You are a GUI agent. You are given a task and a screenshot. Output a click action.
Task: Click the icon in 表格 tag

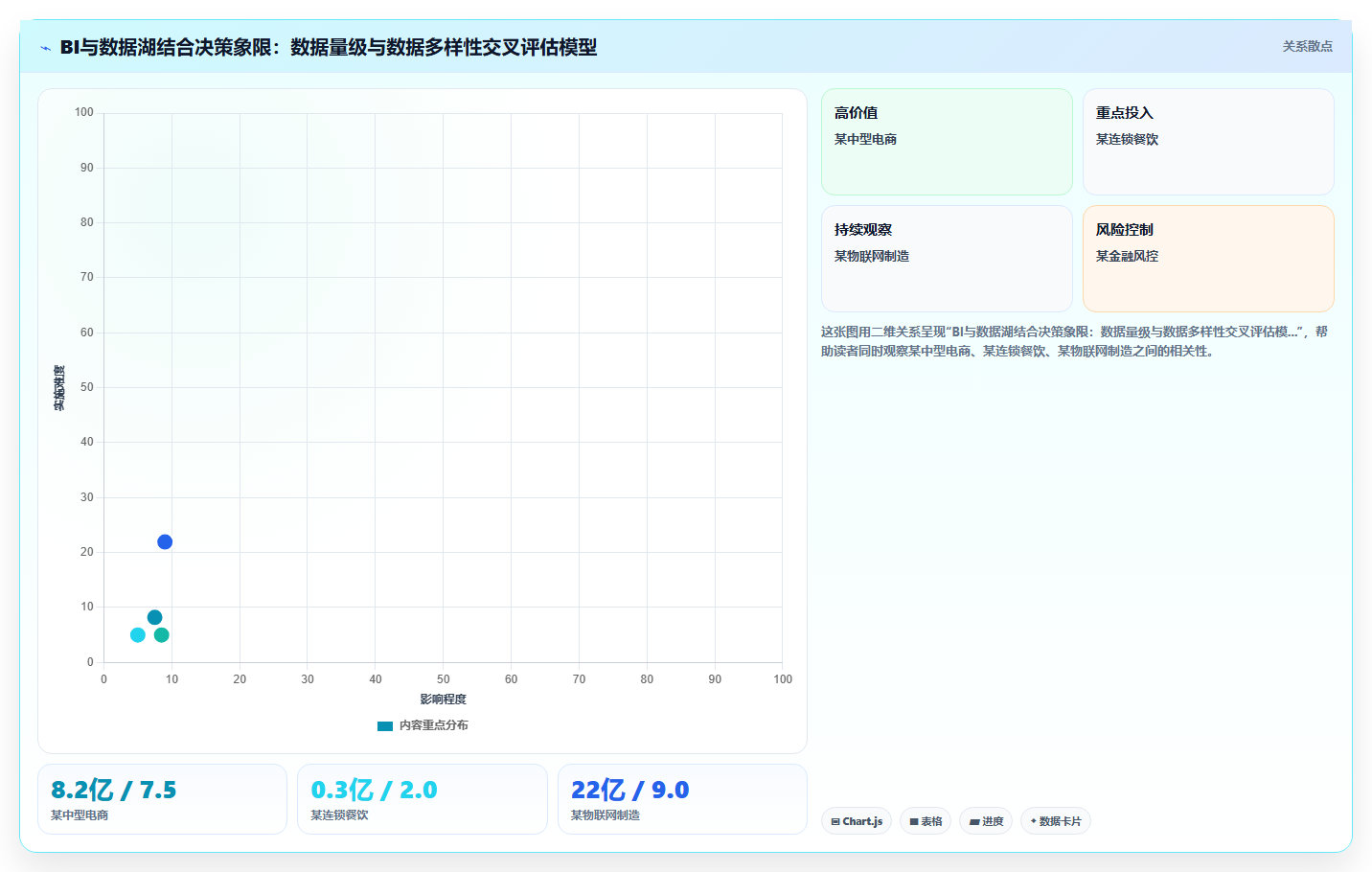pos(914,822)
